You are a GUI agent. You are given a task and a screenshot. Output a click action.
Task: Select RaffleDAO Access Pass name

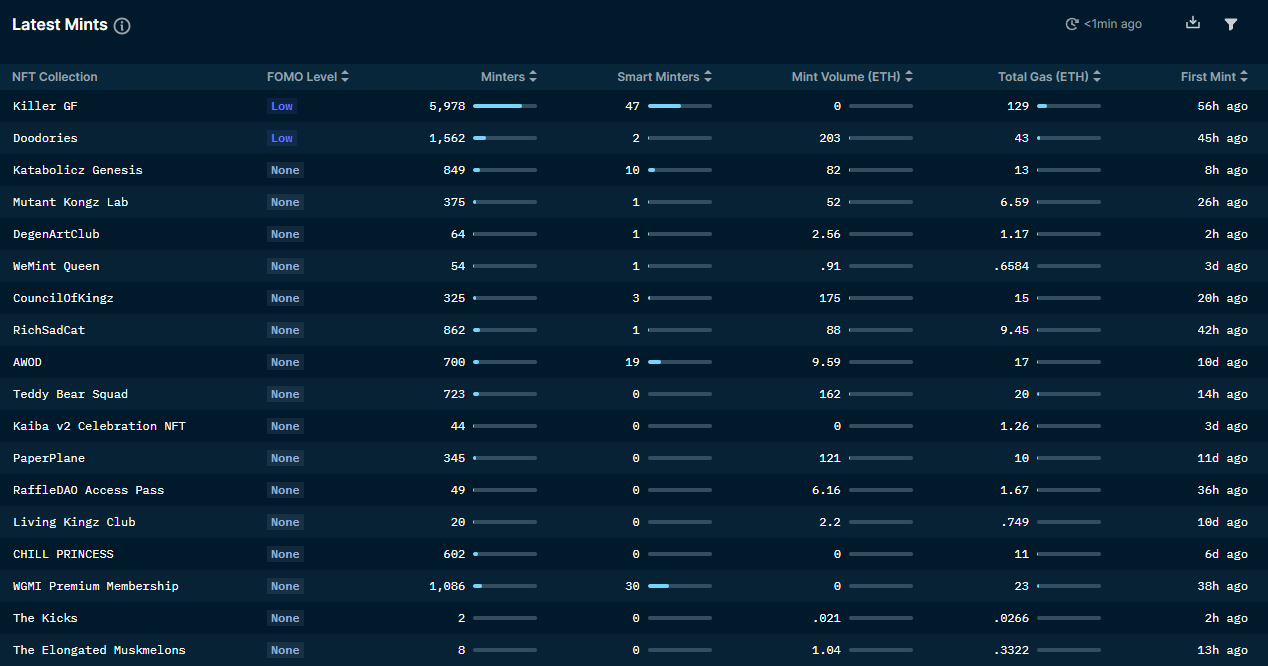click(89, 490)
